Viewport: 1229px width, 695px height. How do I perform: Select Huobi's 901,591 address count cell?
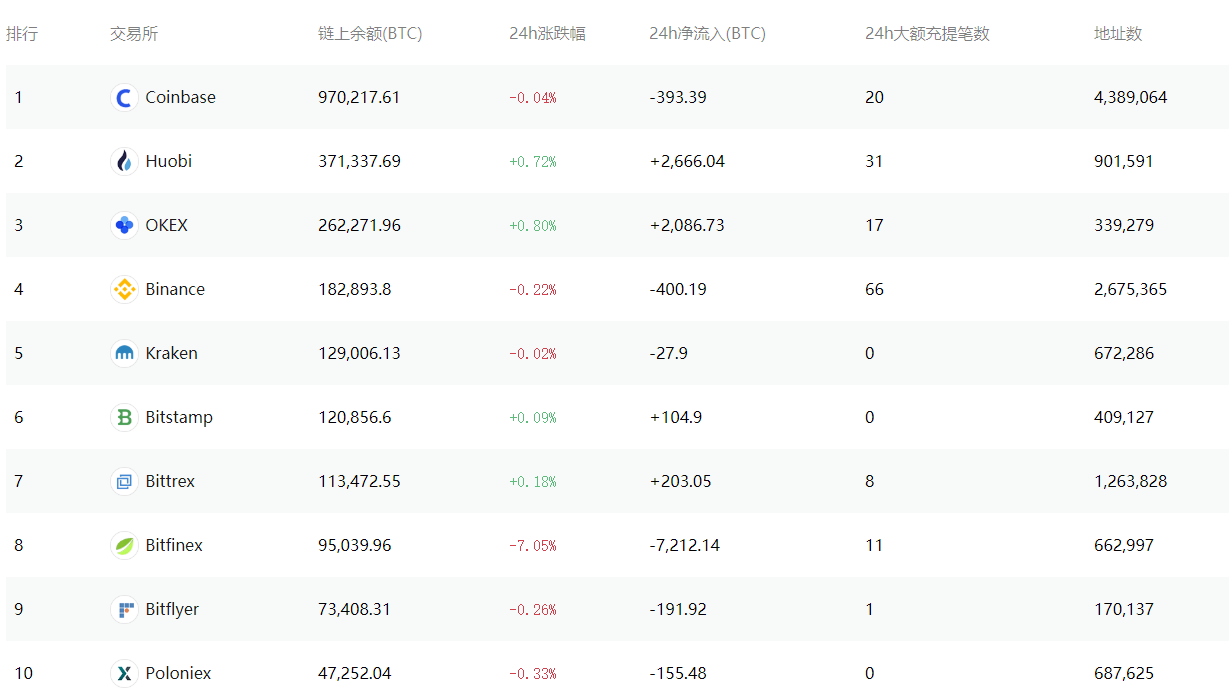pos(1123,162)
